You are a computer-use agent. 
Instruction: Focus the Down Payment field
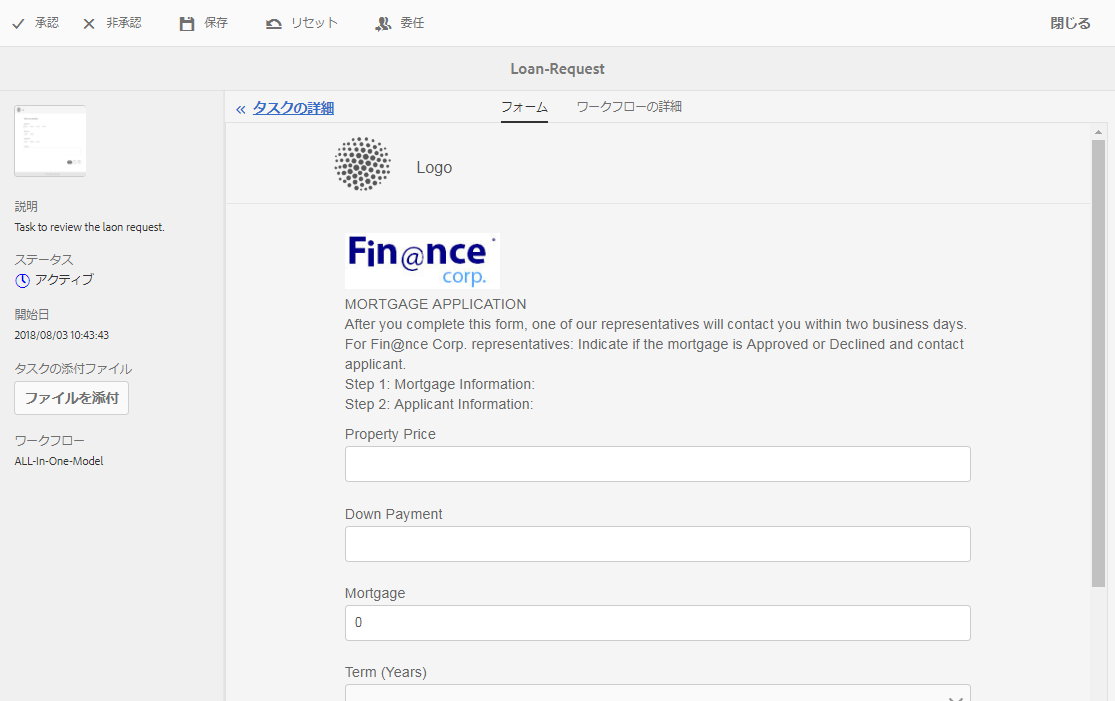click(657, 544)
